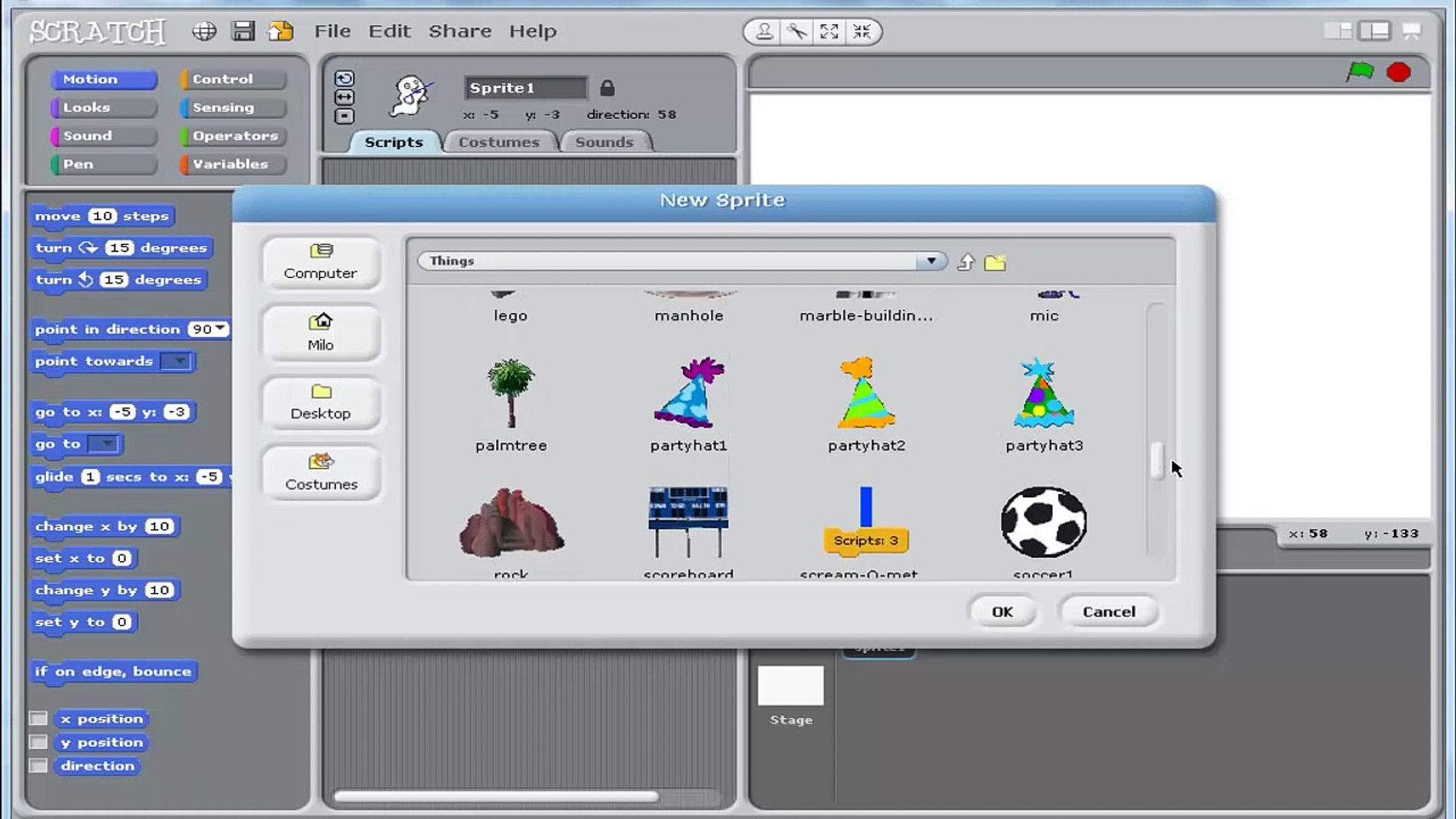Select the Motion block category

tap(104, 79)
